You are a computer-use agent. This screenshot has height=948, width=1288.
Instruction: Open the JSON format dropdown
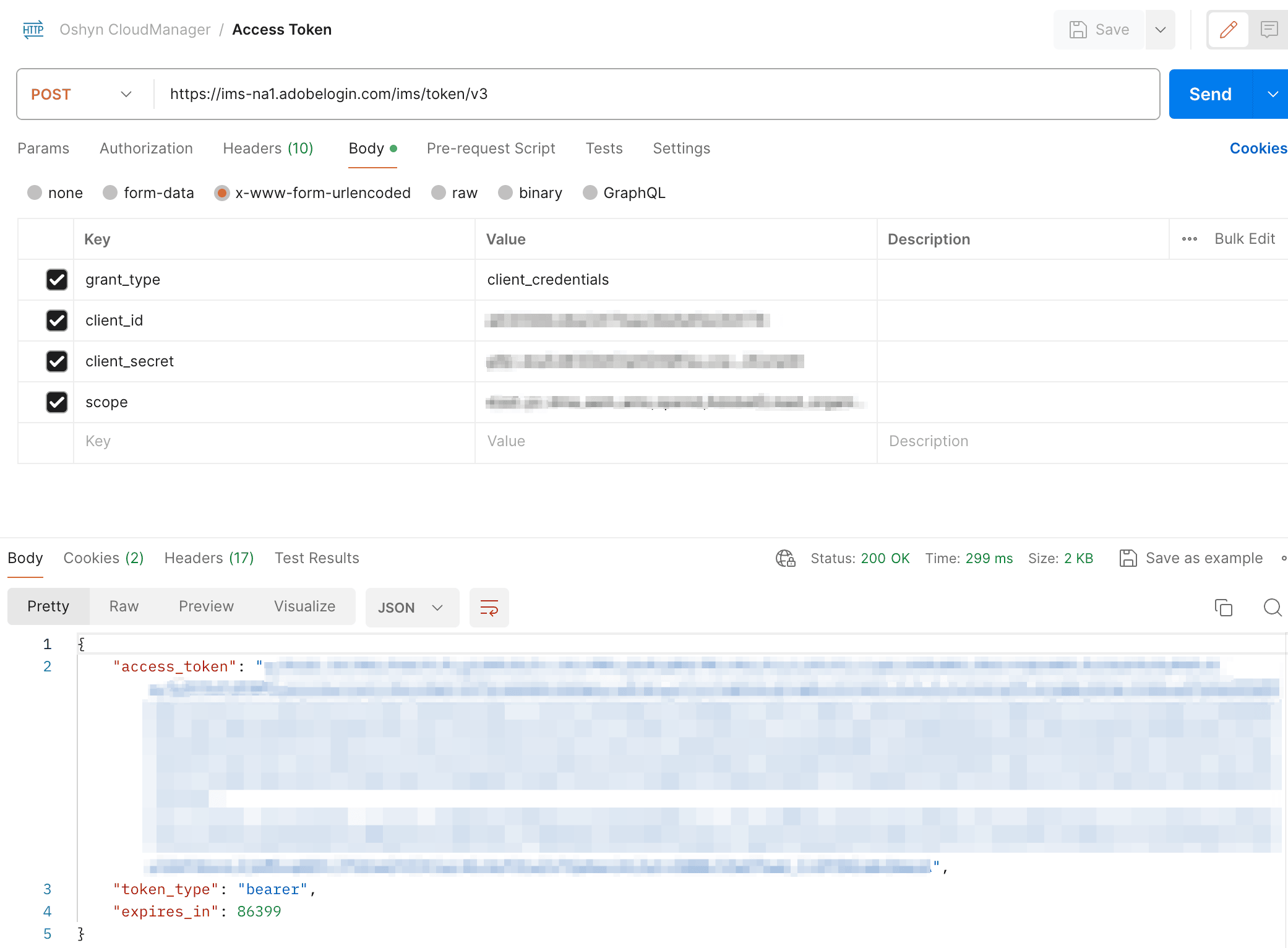pos(412,608)
